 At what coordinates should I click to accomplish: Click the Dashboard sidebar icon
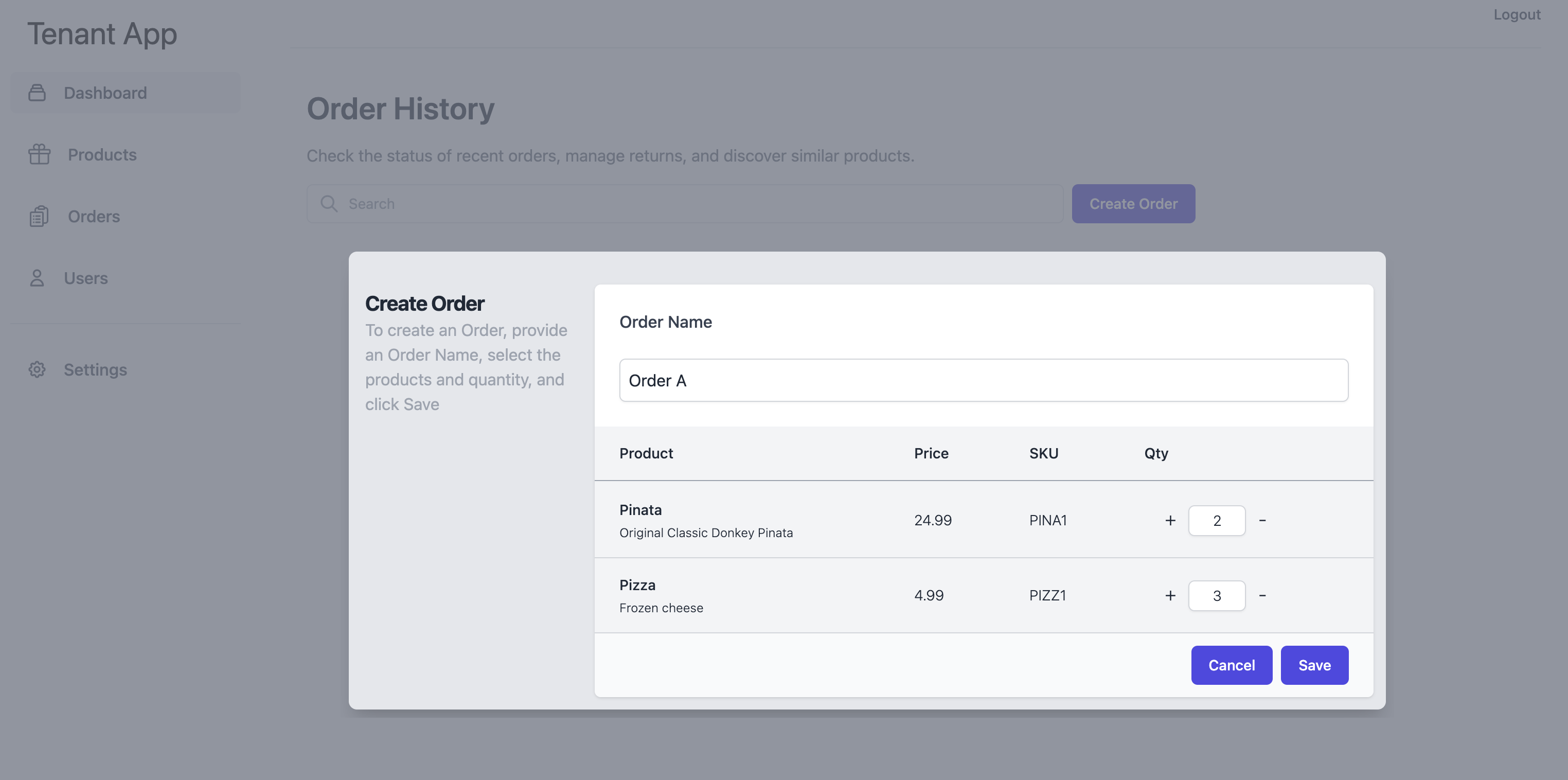[x=37, y=93]
